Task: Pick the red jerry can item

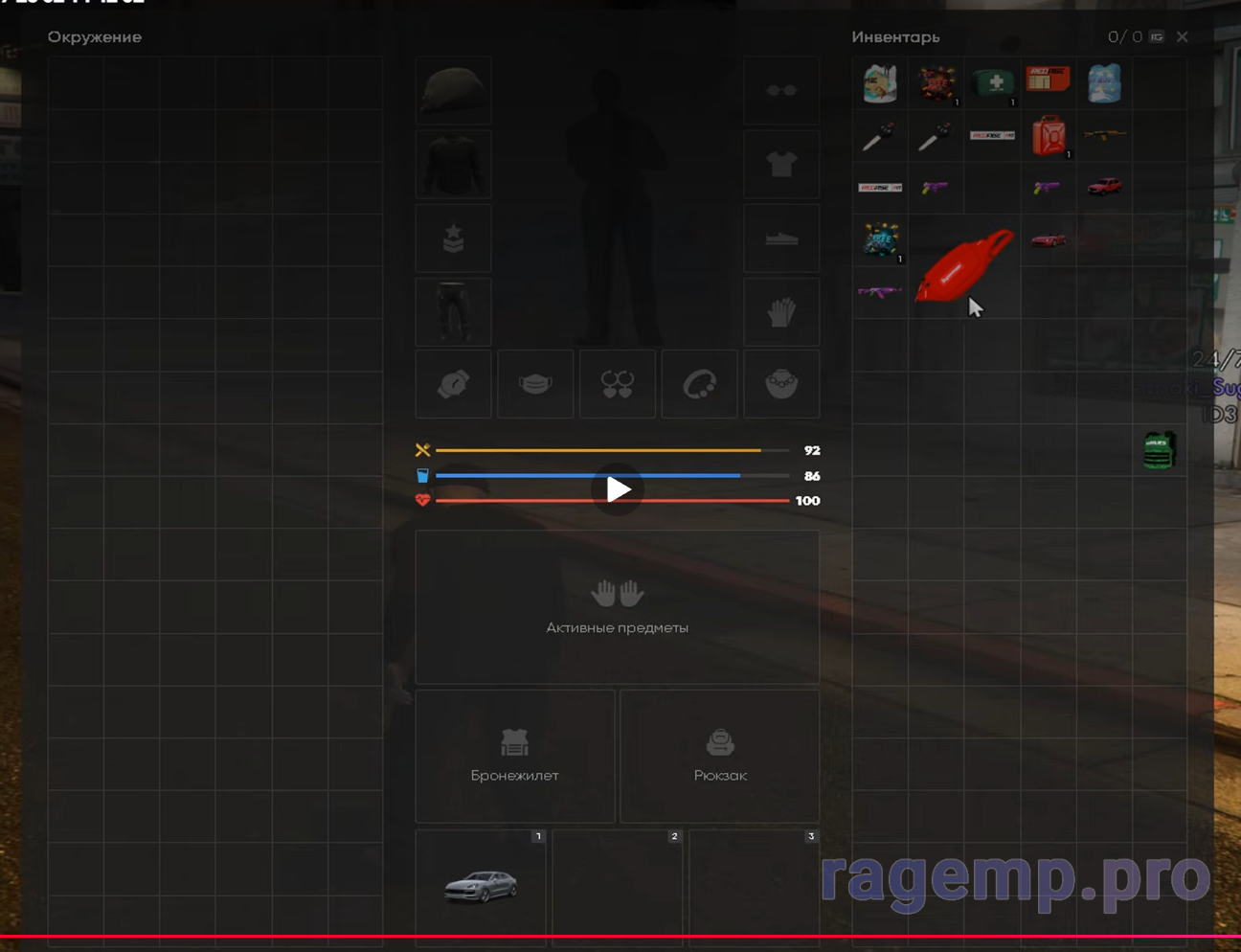Action: point(1049,135)
